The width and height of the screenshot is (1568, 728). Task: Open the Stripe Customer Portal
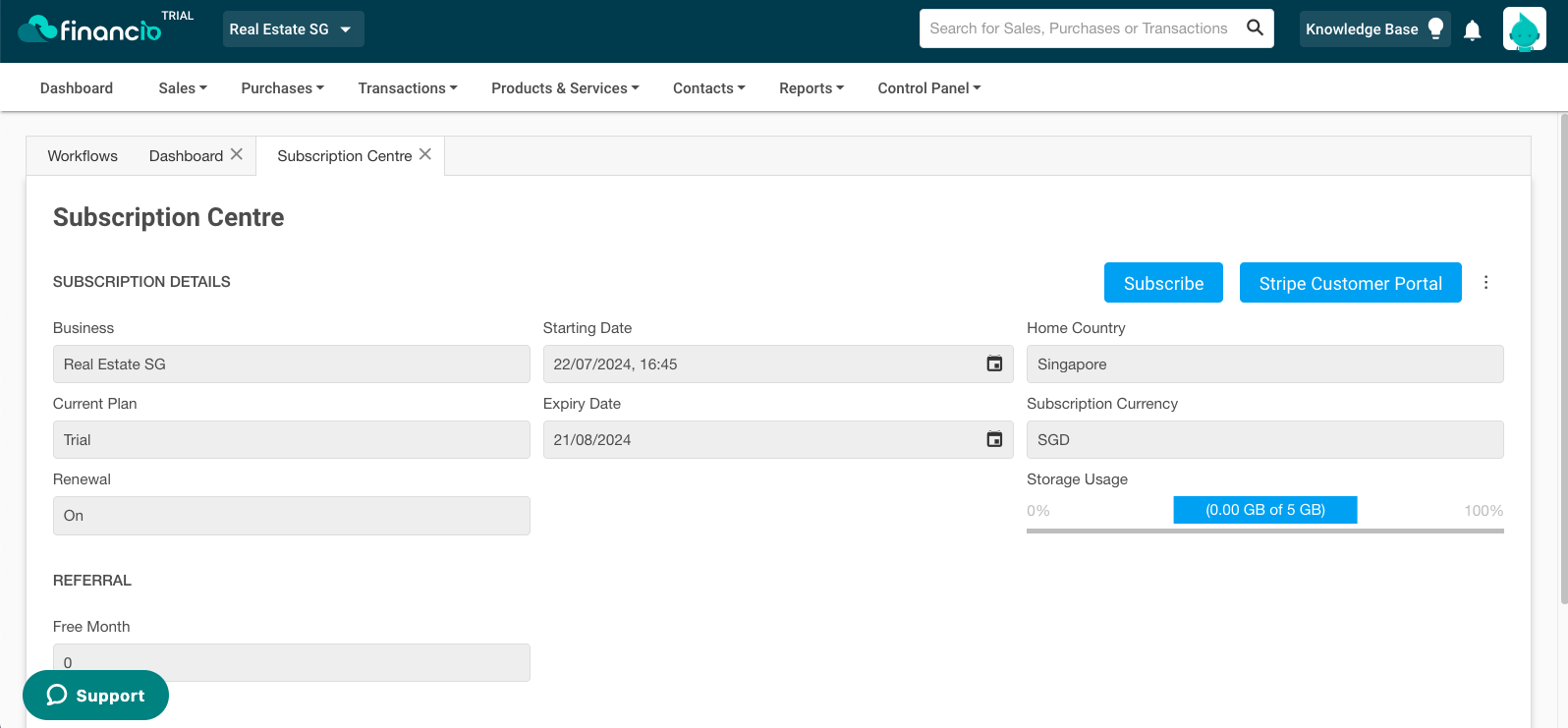(x=1351, y=283)
